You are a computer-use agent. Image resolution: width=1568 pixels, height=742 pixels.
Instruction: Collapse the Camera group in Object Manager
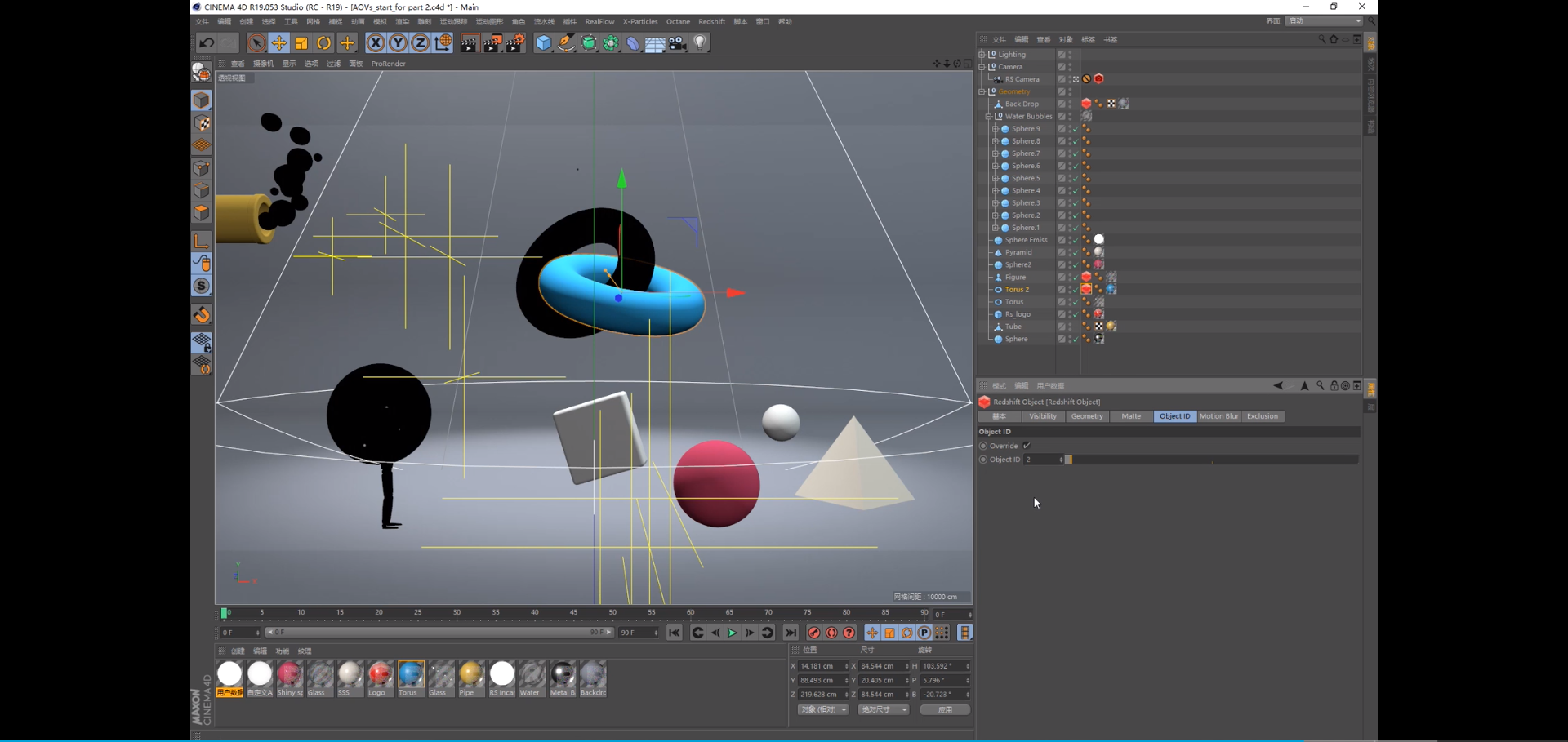click(x=982, y=67)
